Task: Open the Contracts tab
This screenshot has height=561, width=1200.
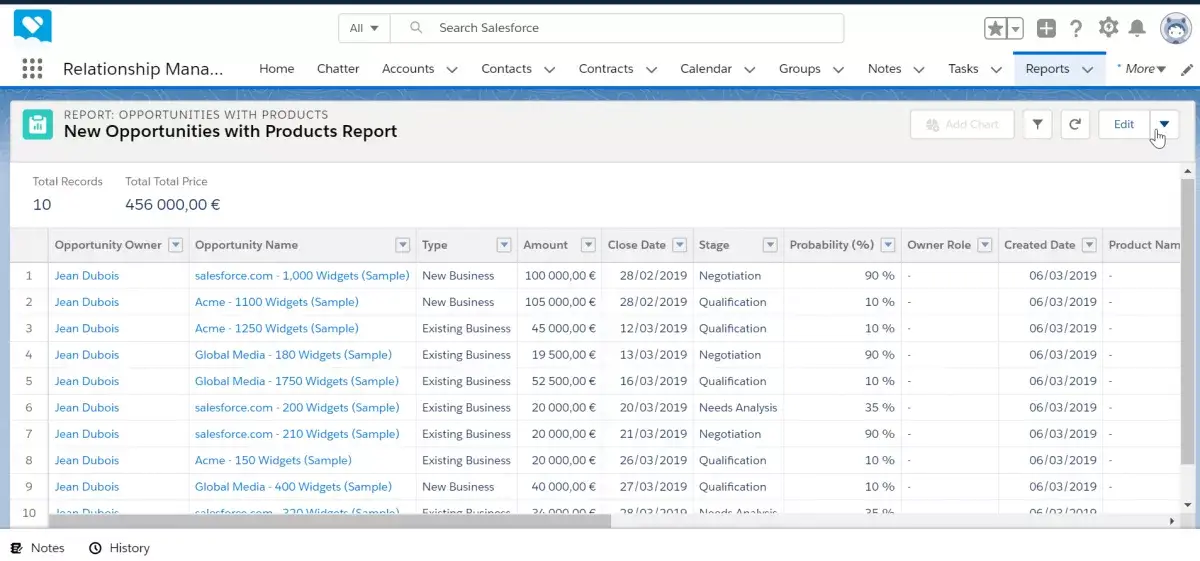Action: pyautogui.click(x=606, y=69)
